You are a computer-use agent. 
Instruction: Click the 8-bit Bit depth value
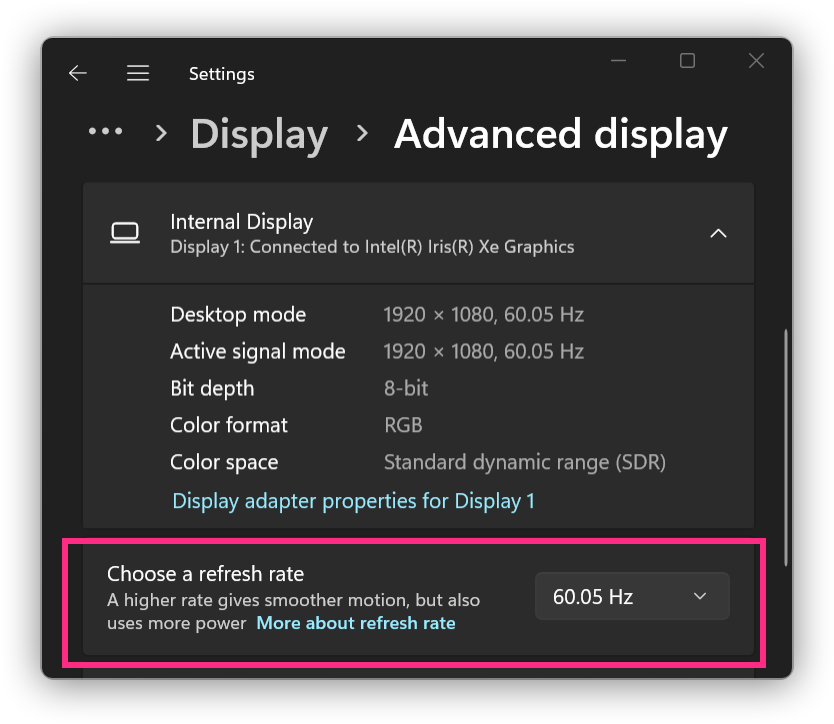(x=406, y=388)
